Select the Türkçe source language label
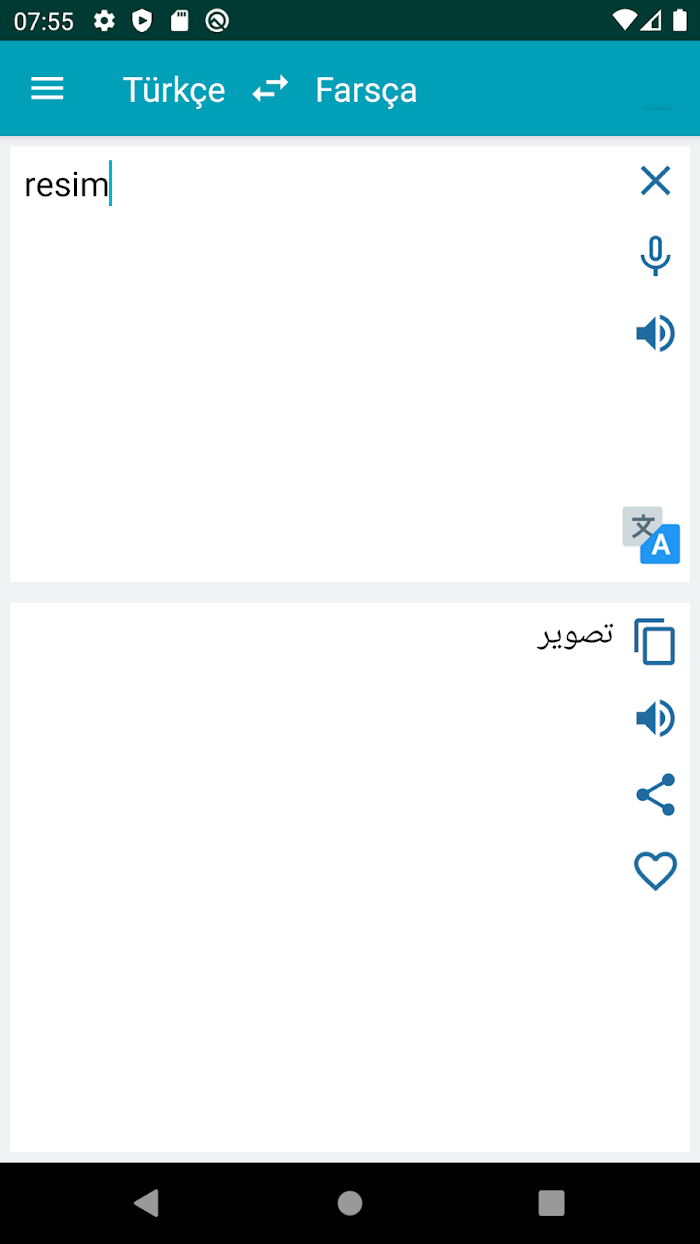This screenshot has width=700, height=1244. click(x=174, y=90)
